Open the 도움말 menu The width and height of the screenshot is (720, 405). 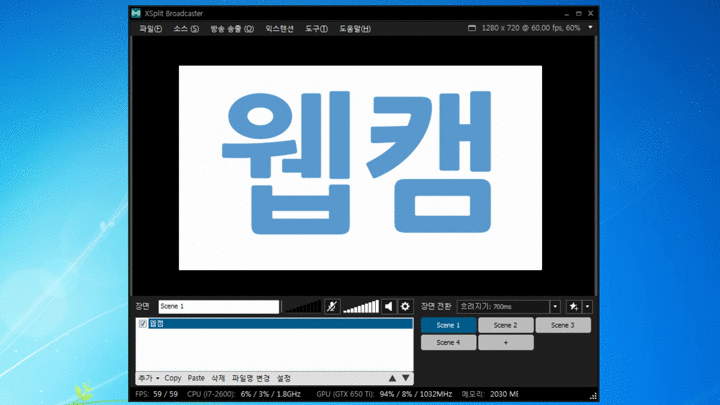(355, 28)
